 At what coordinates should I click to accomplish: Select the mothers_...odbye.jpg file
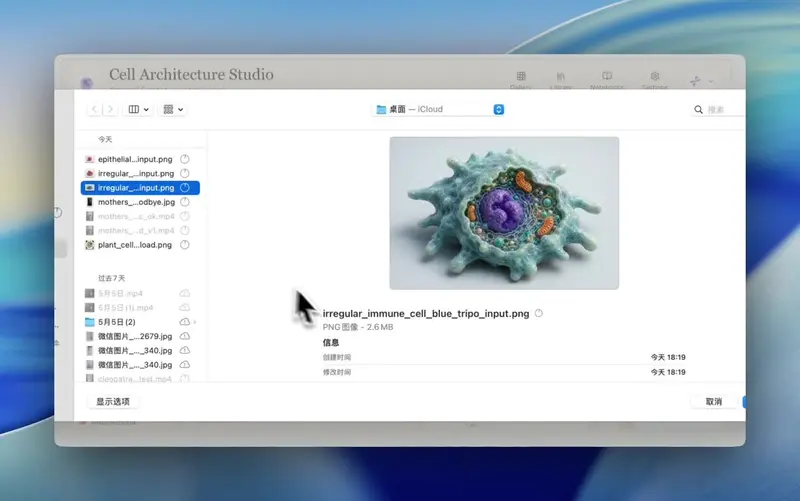[140, 202]
